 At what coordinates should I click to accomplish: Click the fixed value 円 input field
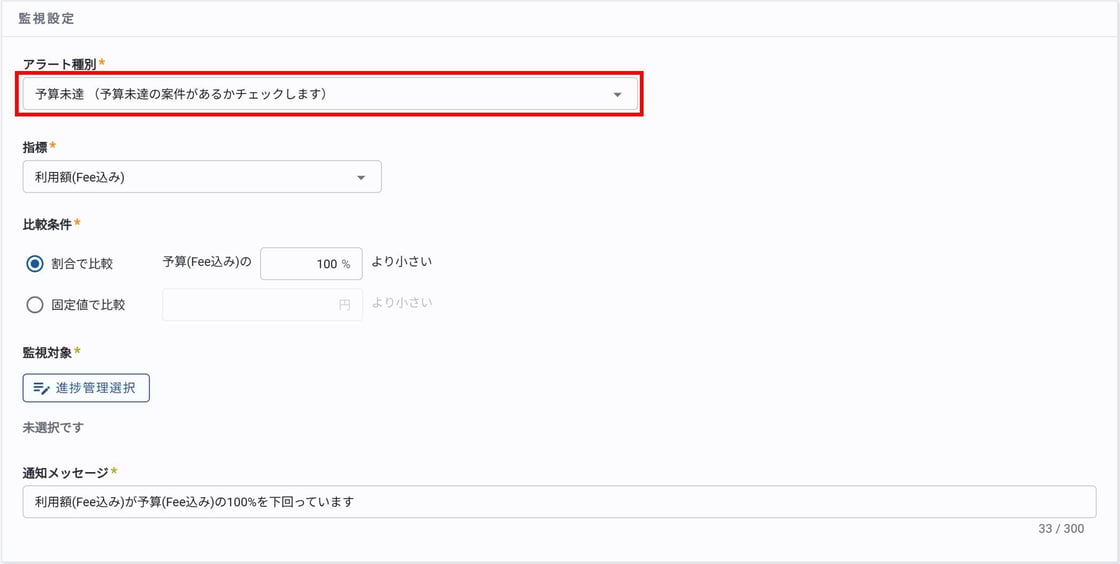261,305
